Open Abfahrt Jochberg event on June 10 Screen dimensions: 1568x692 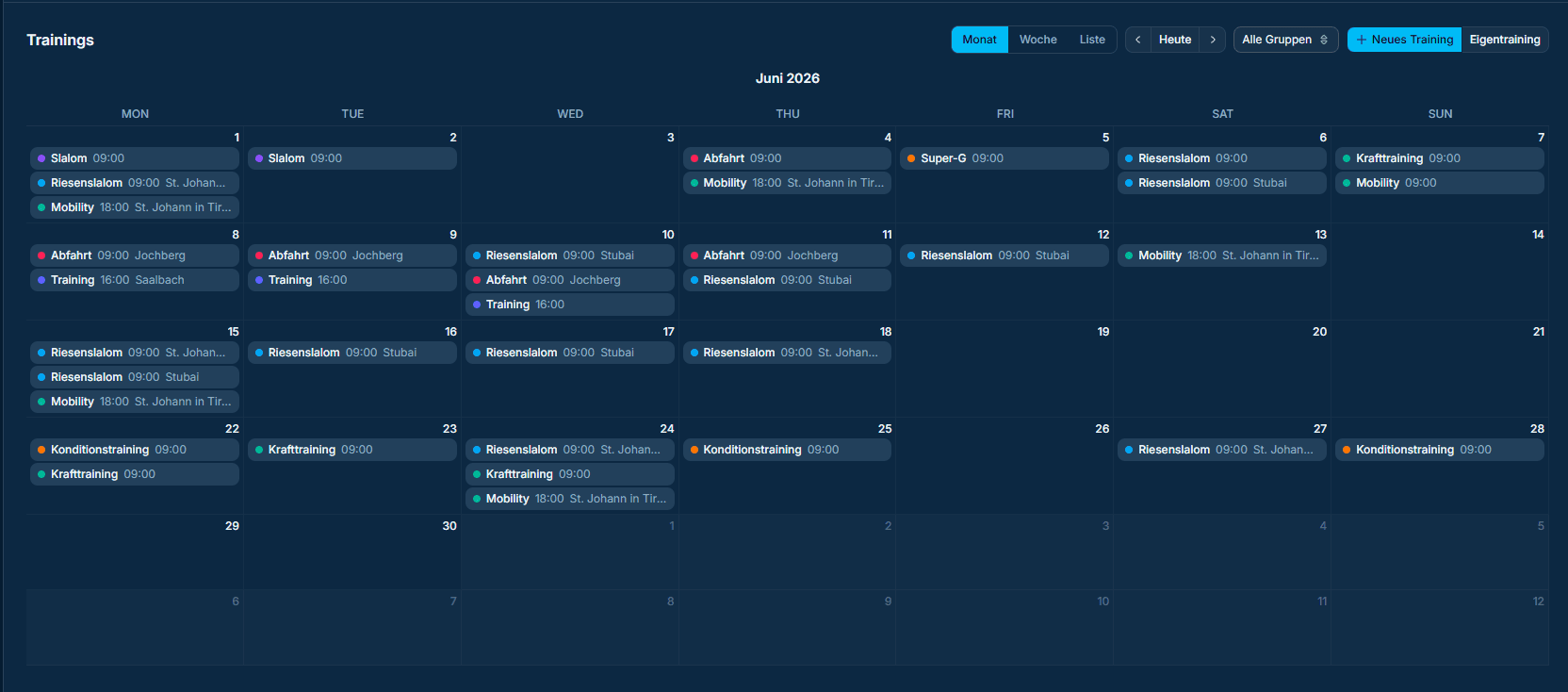570,280
